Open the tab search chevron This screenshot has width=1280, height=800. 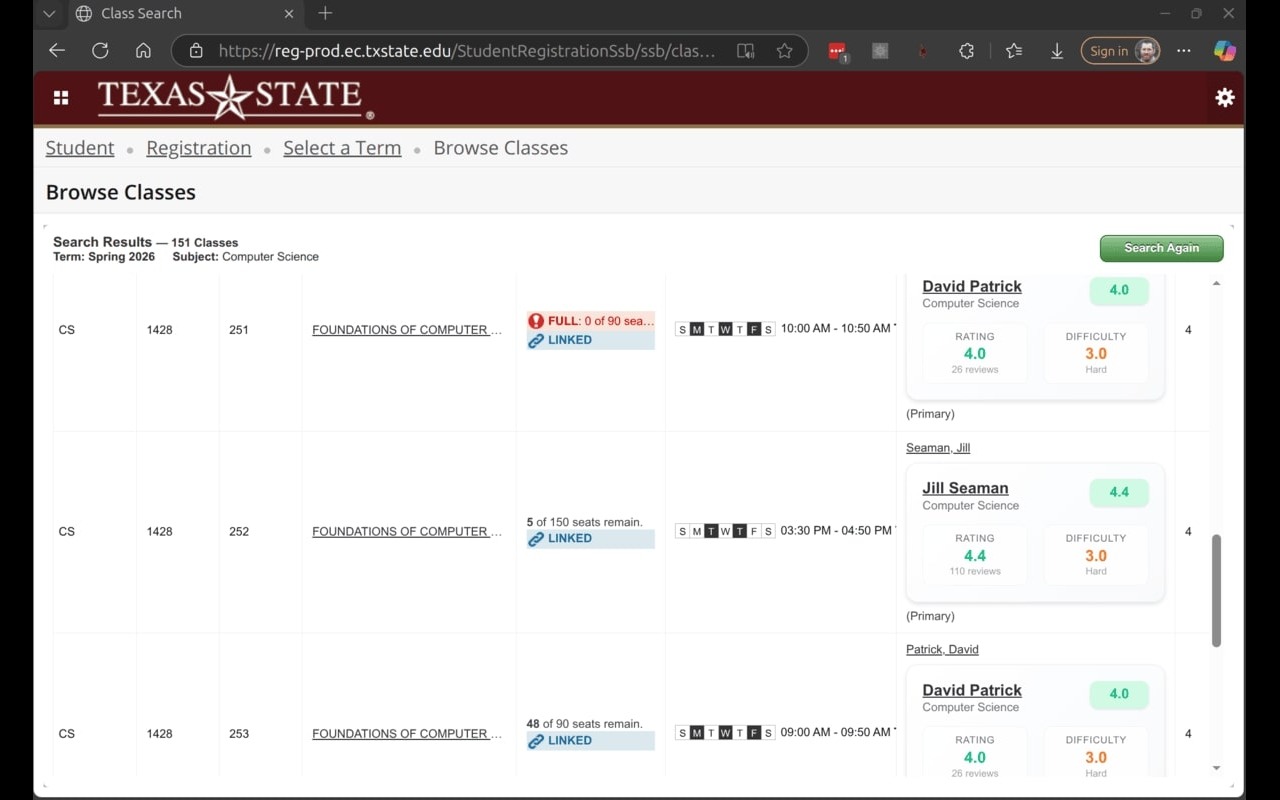[x=49, y=14]
